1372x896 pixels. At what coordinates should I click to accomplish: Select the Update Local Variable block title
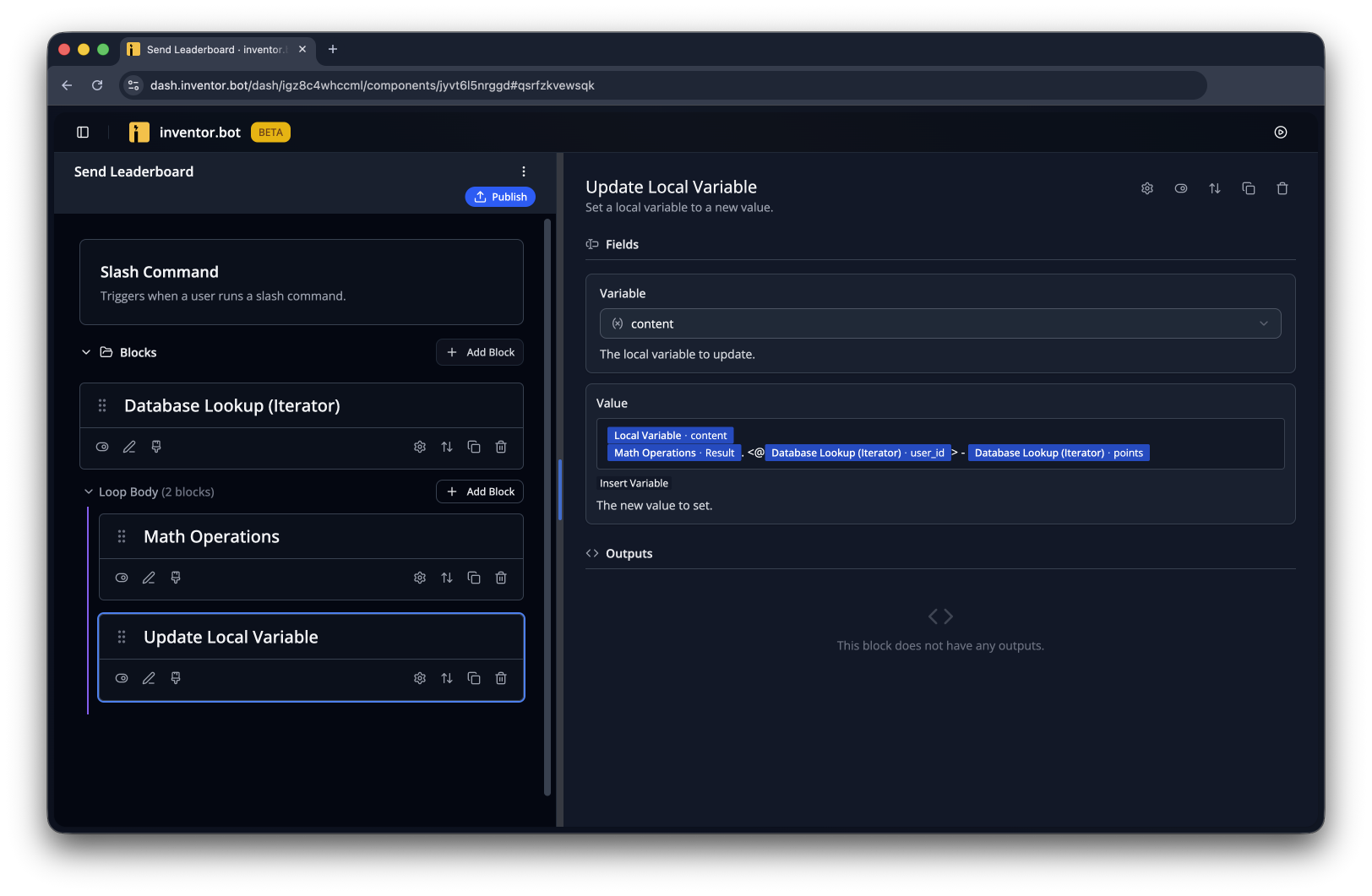click(231, 638)
